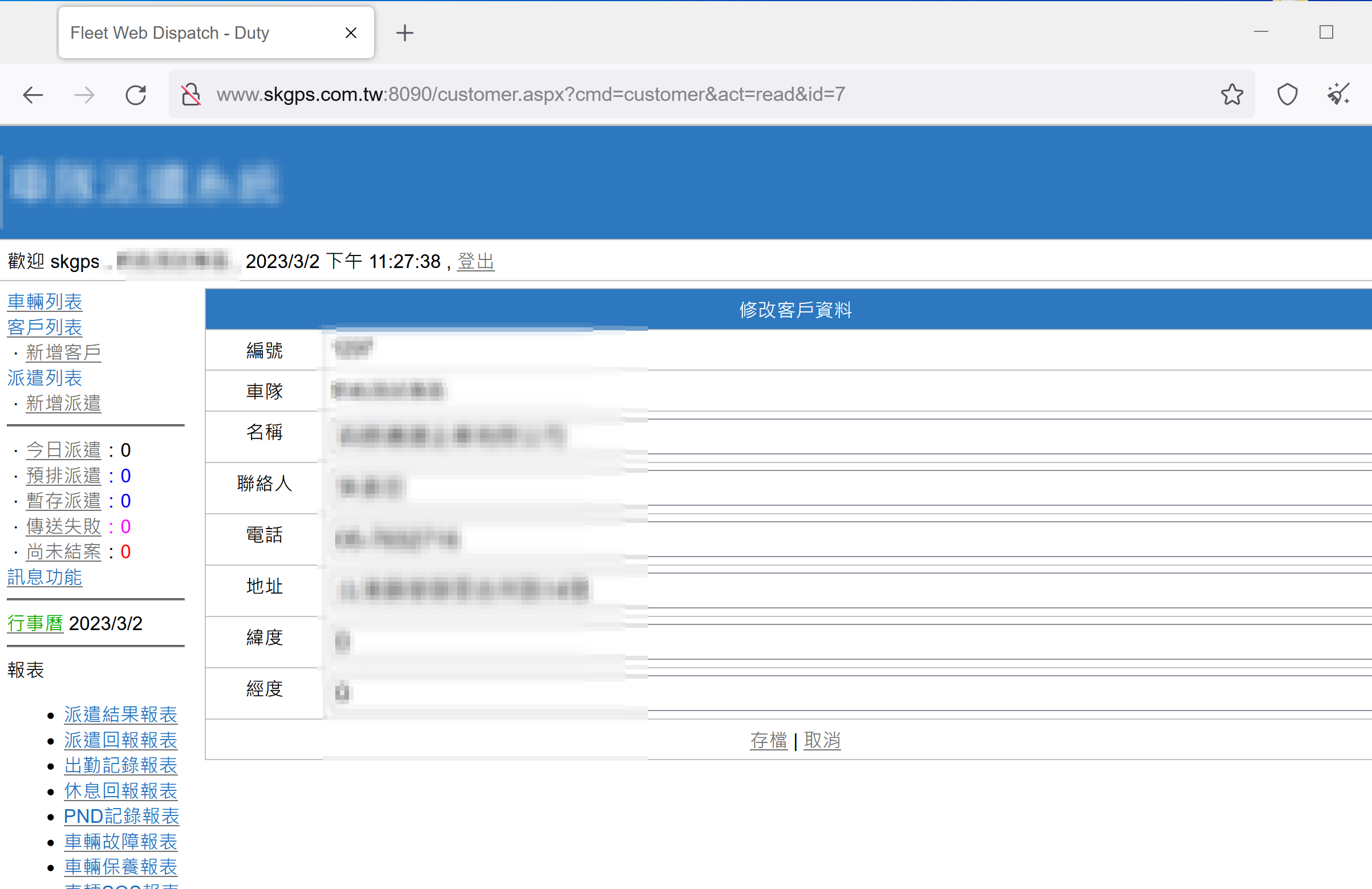The image size is (1372, 889).
Task: Click the browser forward arrow
Action: [x=84, y=95]
